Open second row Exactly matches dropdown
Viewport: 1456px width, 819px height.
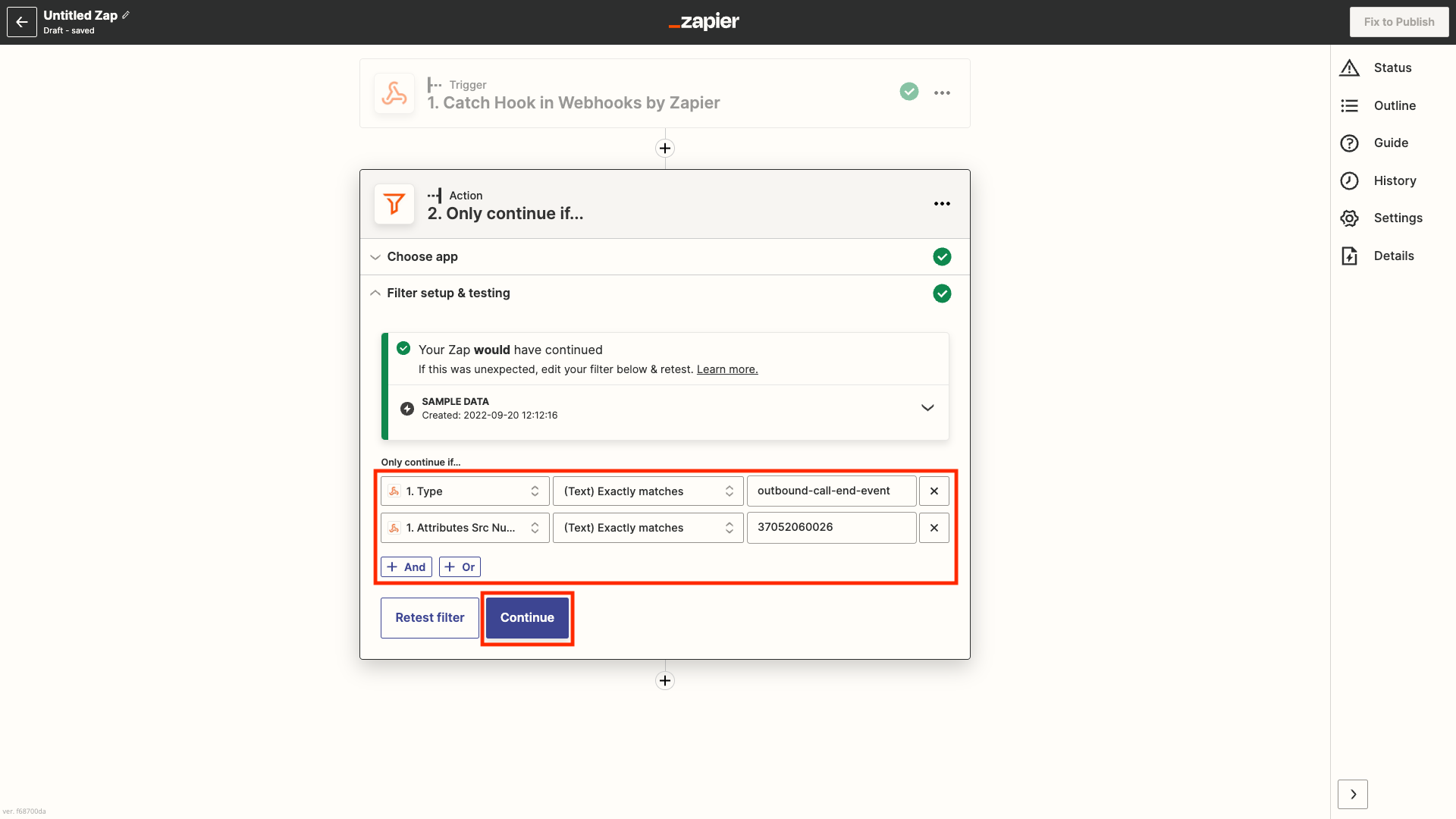[x=648, y=528]
